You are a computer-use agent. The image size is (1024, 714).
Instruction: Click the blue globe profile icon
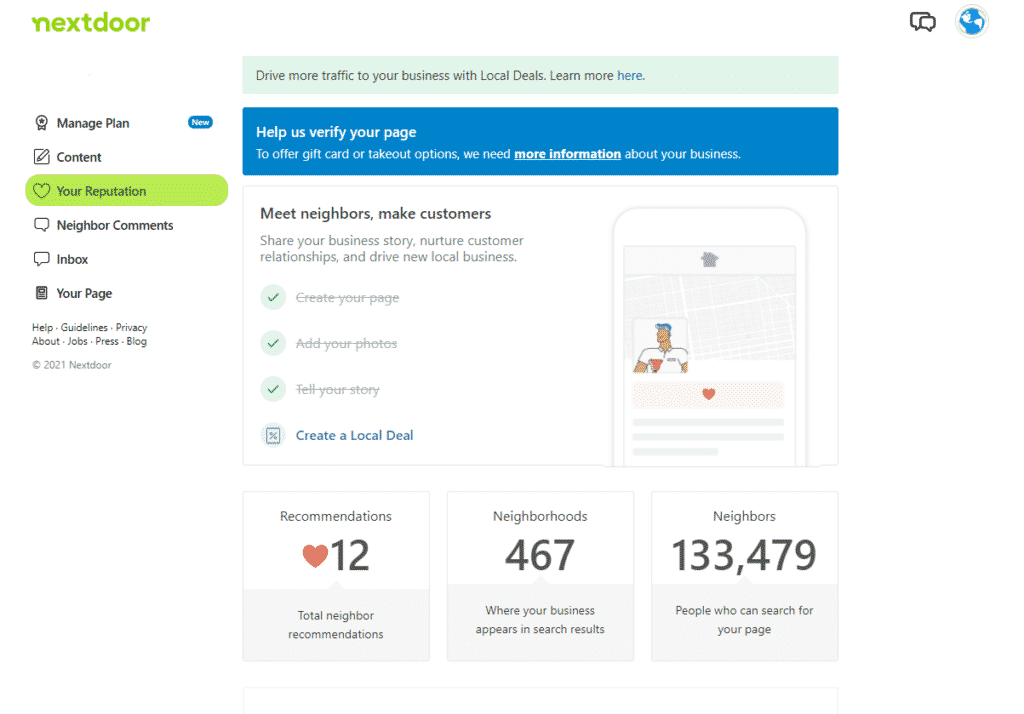[x=971, y=21]
